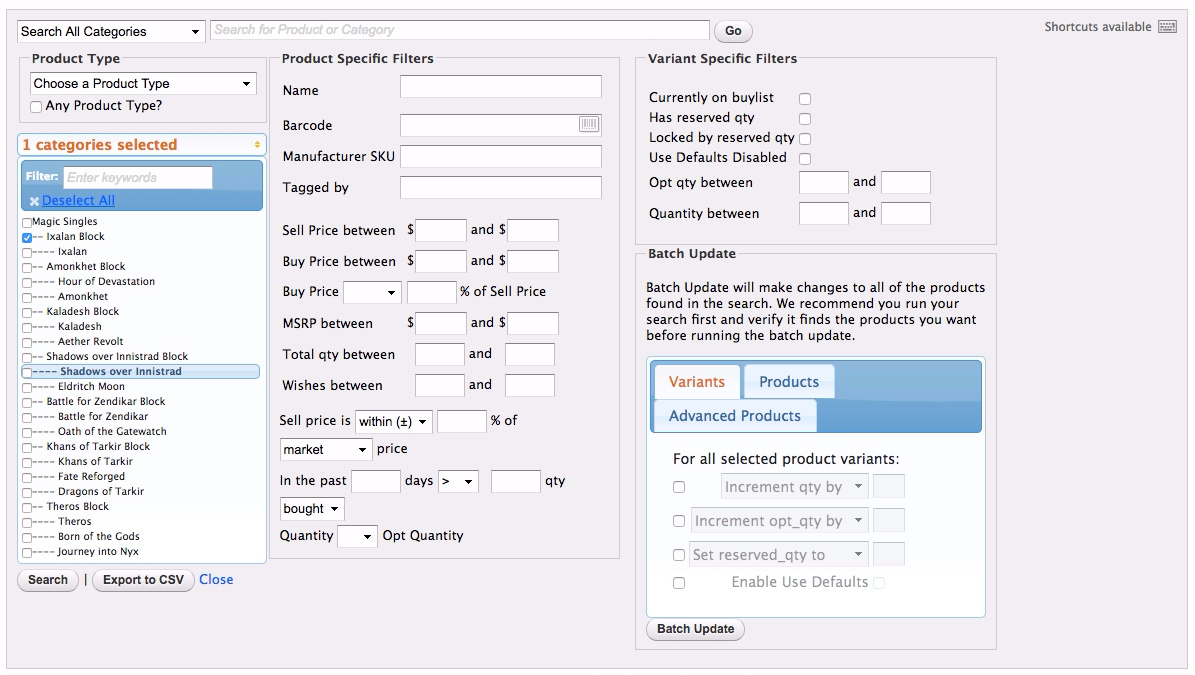Click the MSRP maximum field
The height and width of the screenshot is (675, 1195).
pos(533,323)
